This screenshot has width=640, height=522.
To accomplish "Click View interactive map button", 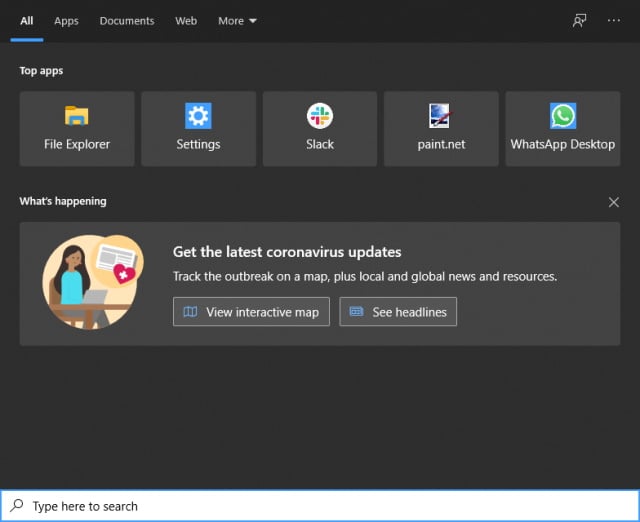I will click(x=251, y=312).
